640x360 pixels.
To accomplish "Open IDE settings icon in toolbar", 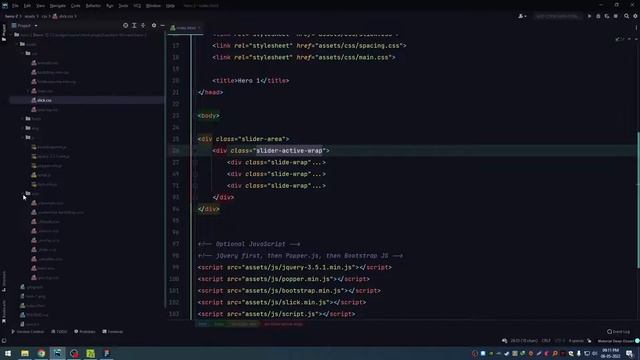I will (636, 16).
